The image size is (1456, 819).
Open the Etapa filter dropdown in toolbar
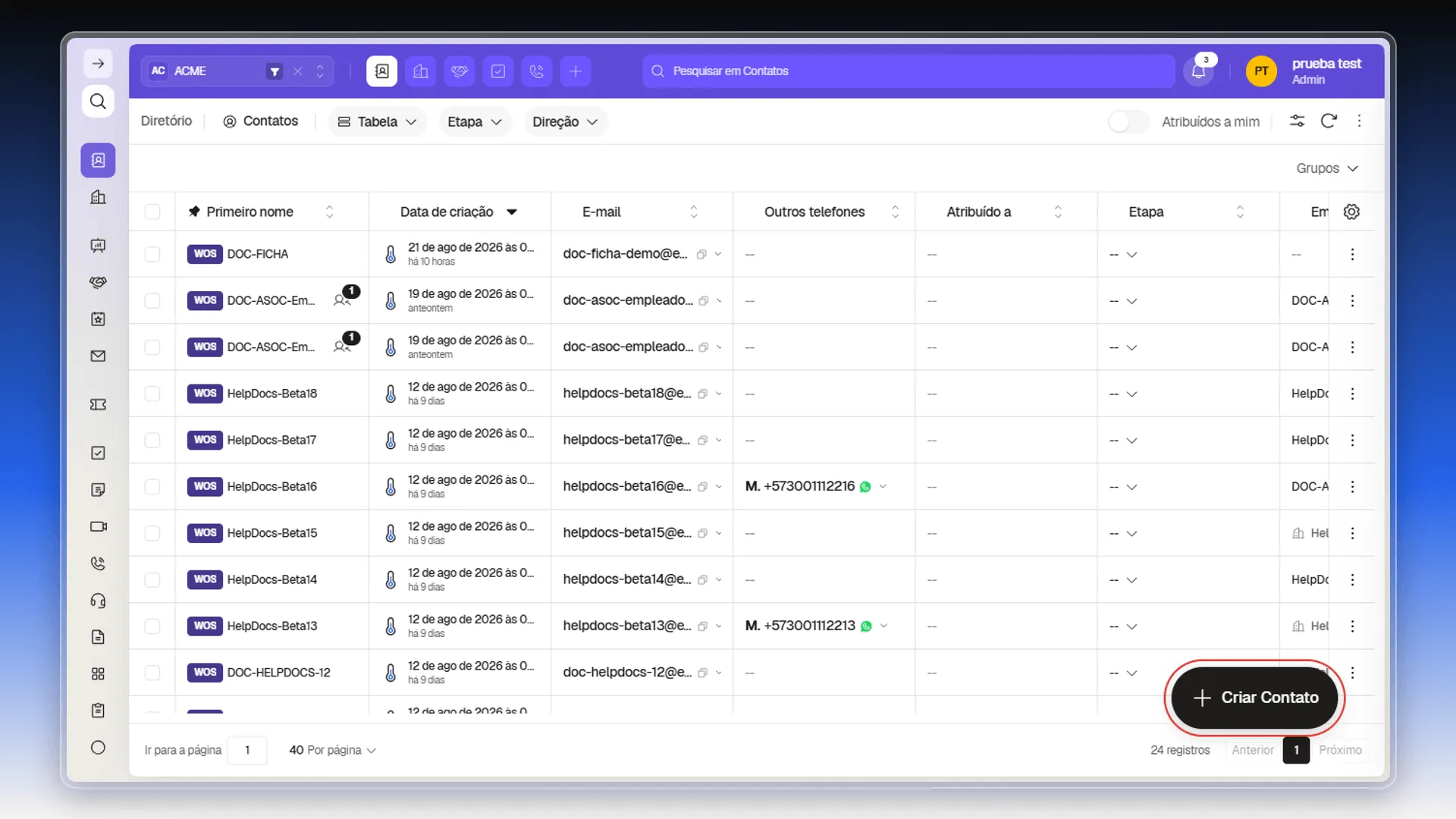click(x=475, y=121)
